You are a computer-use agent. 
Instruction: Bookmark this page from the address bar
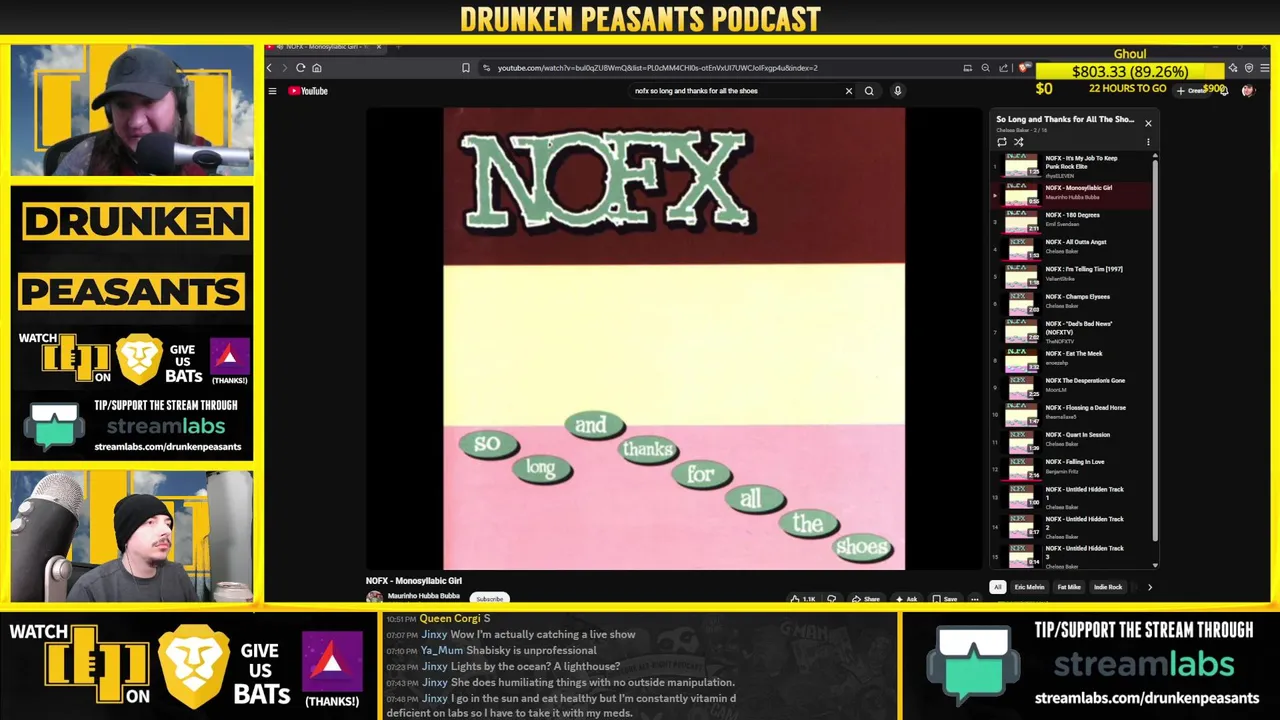pos(465,68)
